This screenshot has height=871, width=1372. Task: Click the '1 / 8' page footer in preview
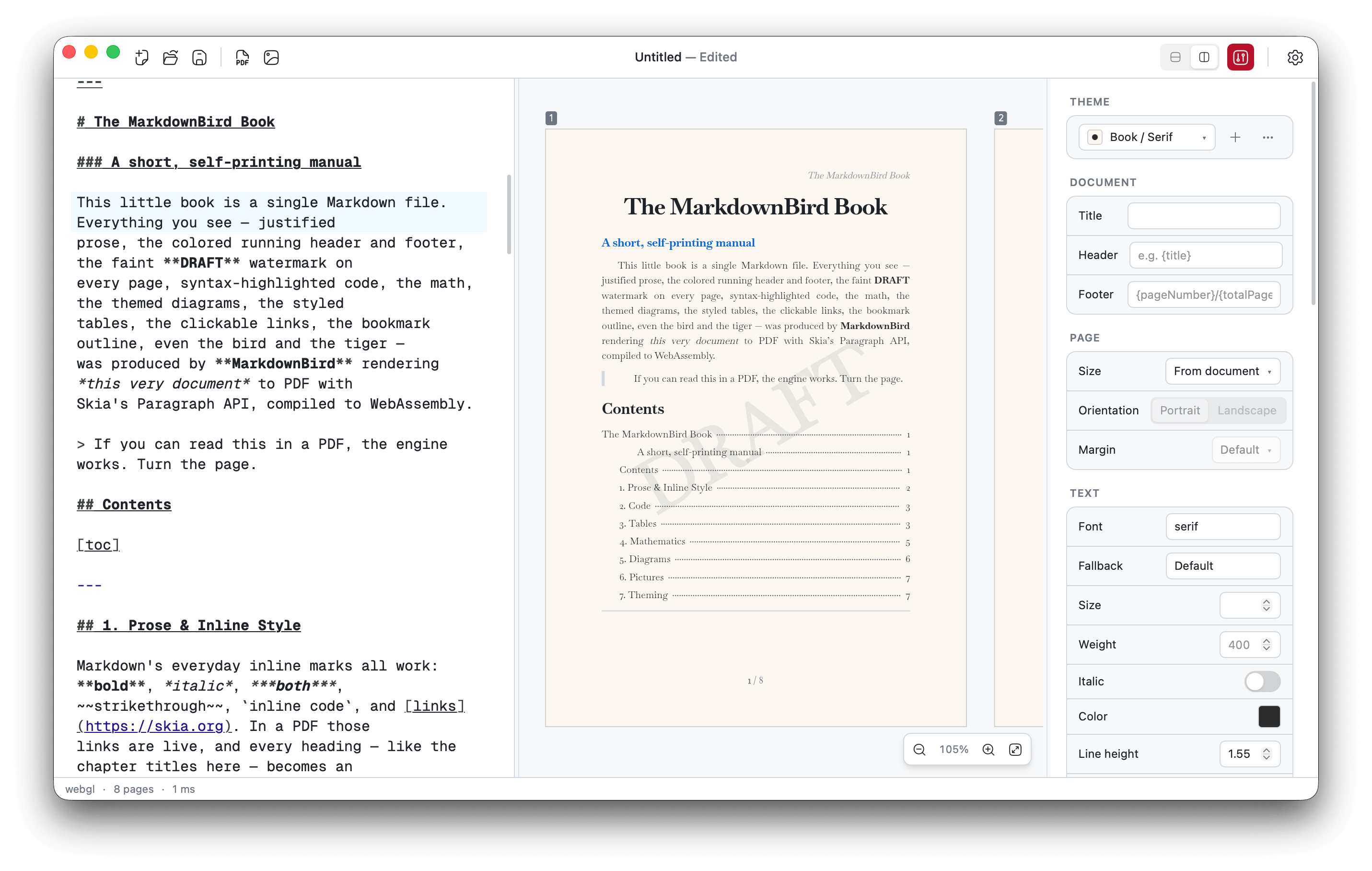pyautogui.click(x=755, y=681)
